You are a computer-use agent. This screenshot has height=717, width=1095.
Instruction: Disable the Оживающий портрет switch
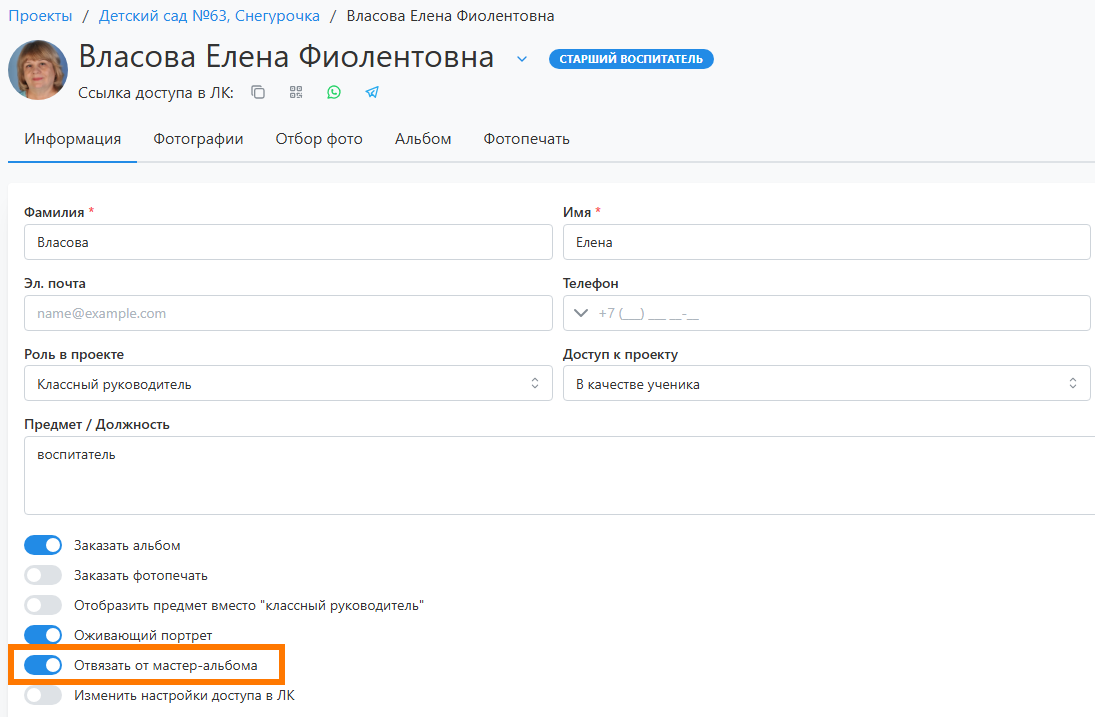point(43,635)
